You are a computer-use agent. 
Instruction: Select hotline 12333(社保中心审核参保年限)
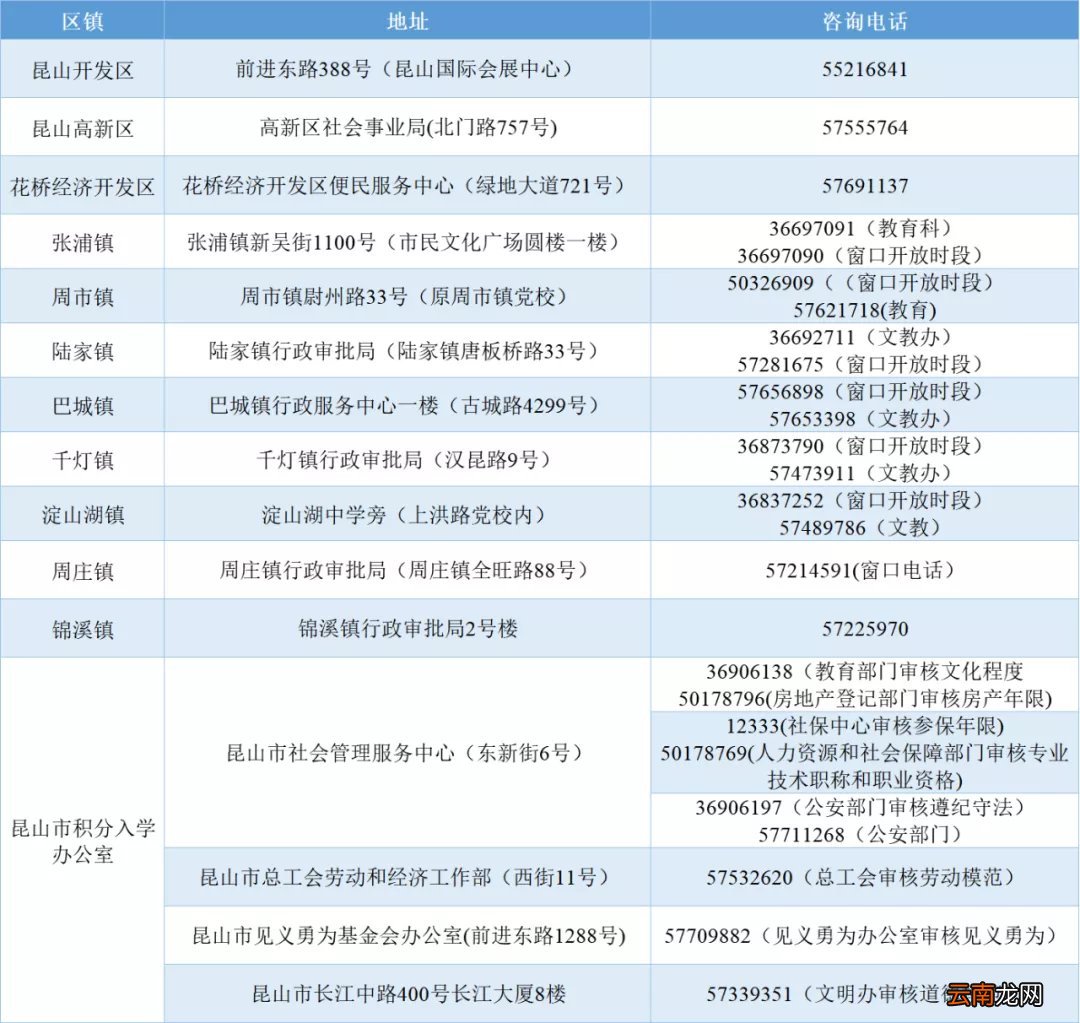(x=864, y=726)
